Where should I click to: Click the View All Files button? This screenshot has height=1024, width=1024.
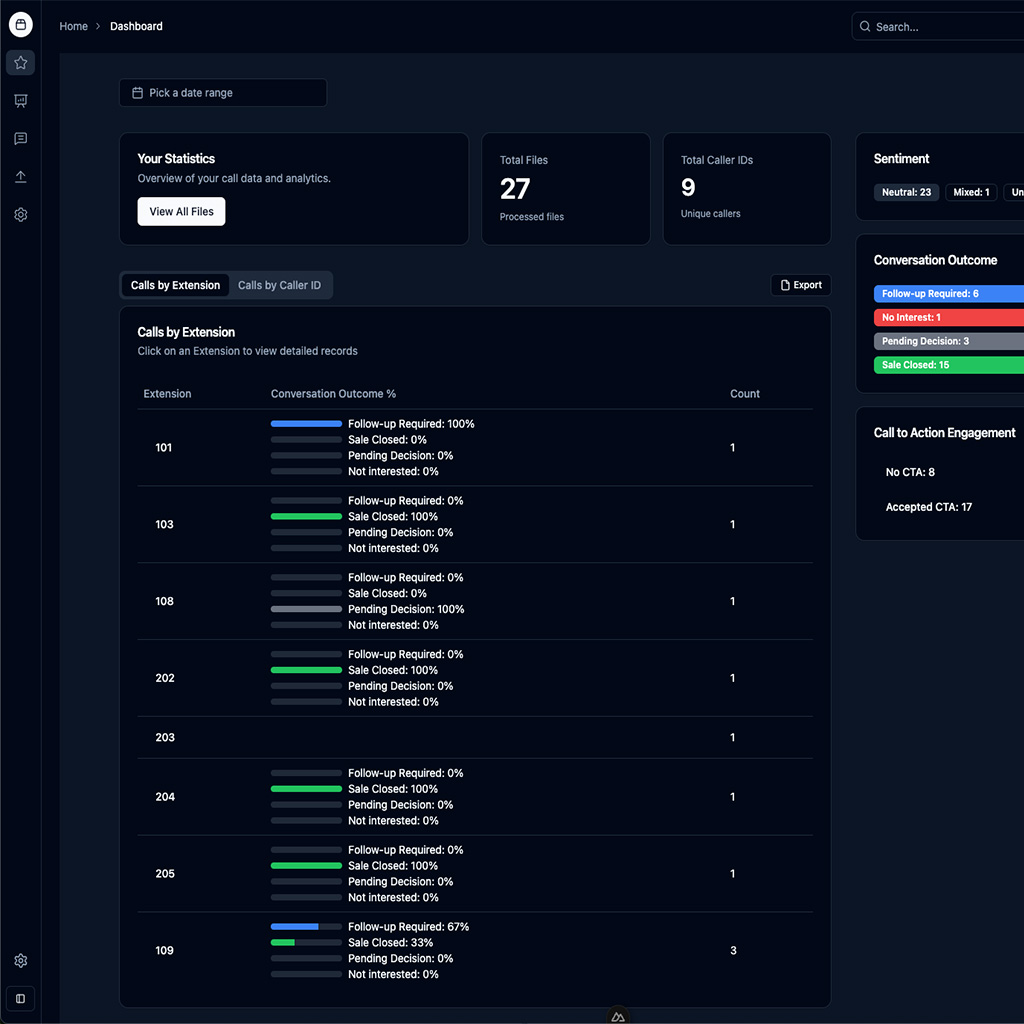(181, 211)
